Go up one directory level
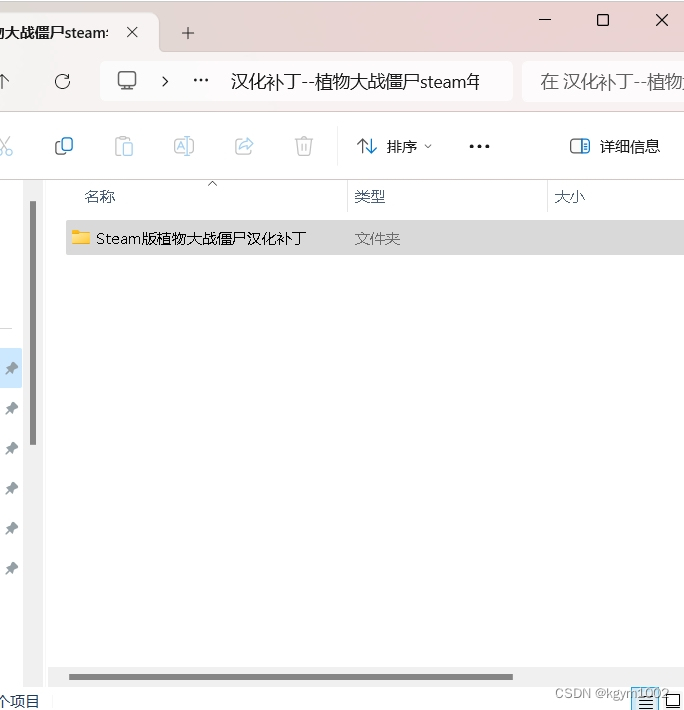 pyautogui.click(x=4, y=82)
